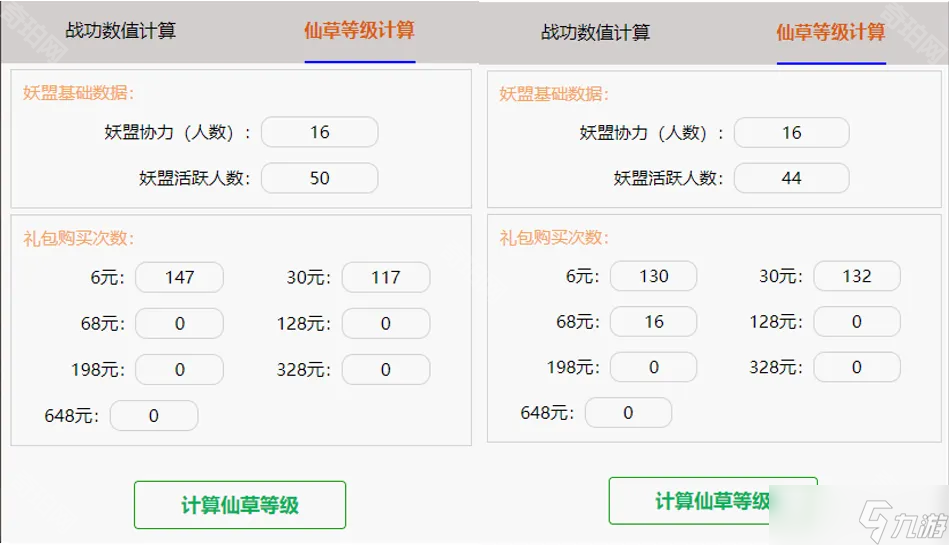Click 648元 field in right panel
949x545 pixels.
coord(628,412)
